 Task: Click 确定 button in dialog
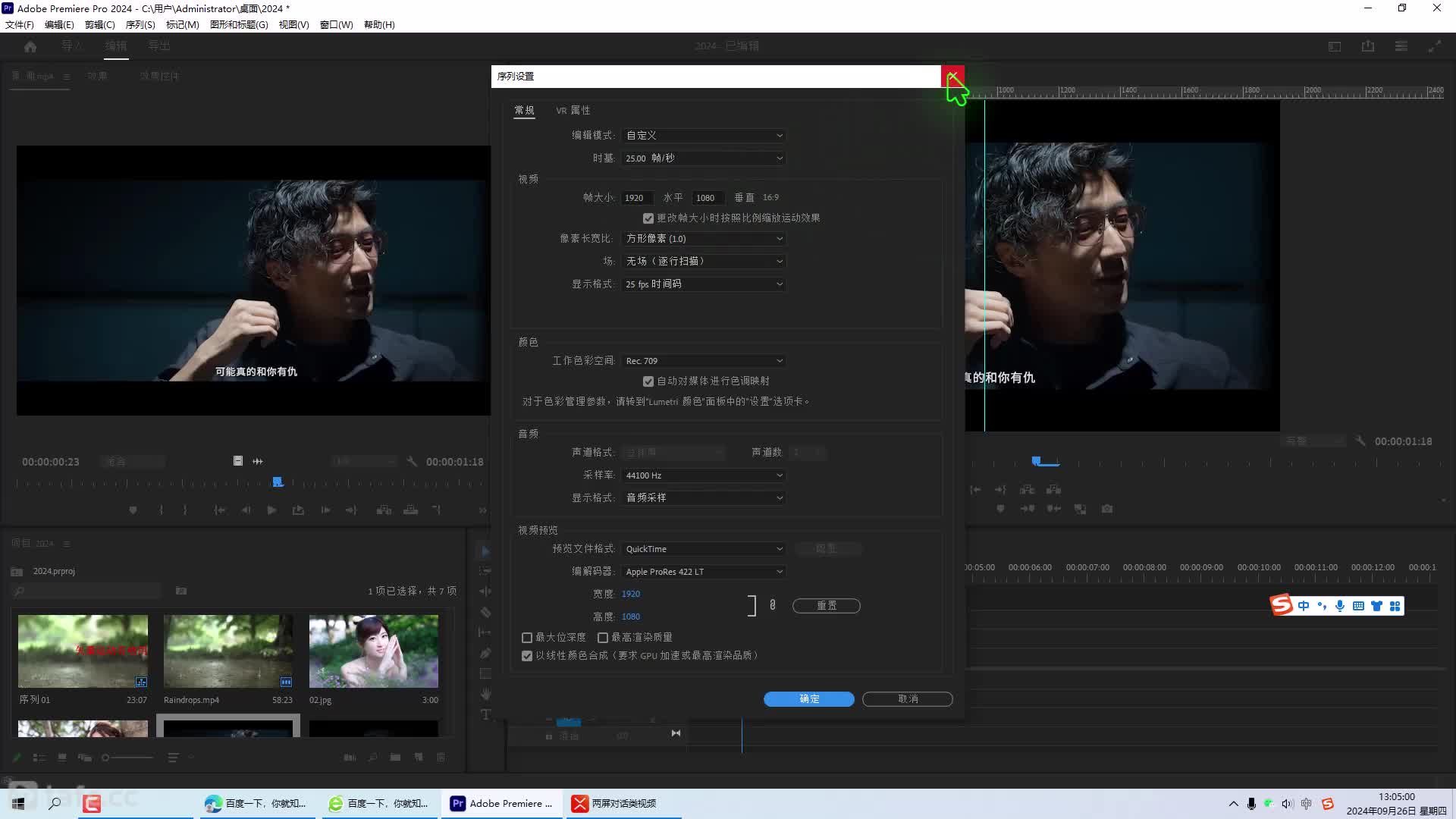pos(808,699)
